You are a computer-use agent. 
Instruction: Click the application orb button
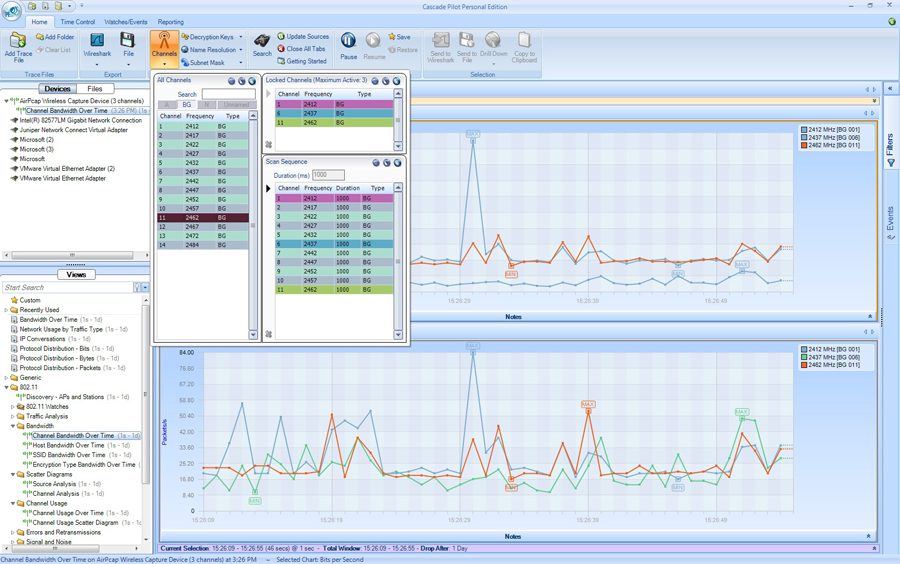tap(11, 11)
